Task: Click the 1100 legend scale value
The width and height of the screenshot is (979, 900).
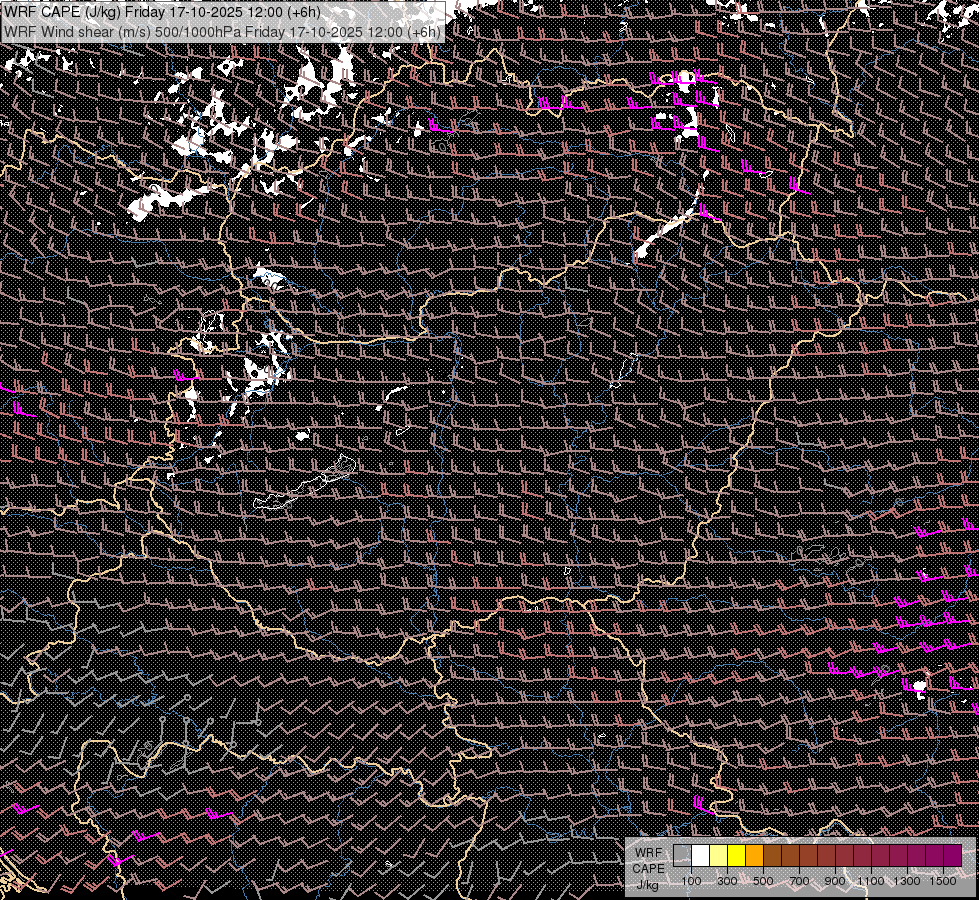Action: tap(870, 881)
